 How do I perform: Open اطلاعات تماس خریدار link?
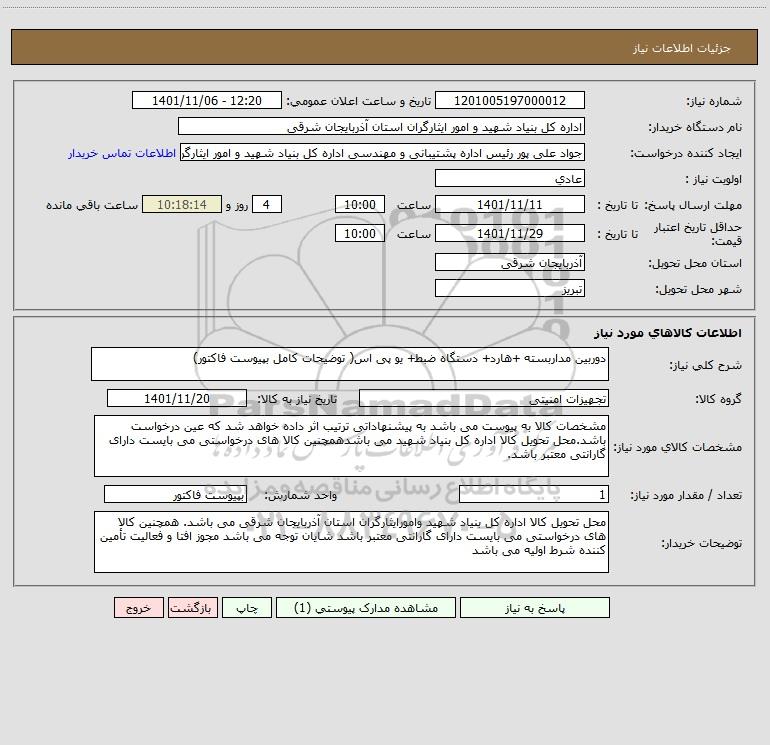tap(122, 153)
